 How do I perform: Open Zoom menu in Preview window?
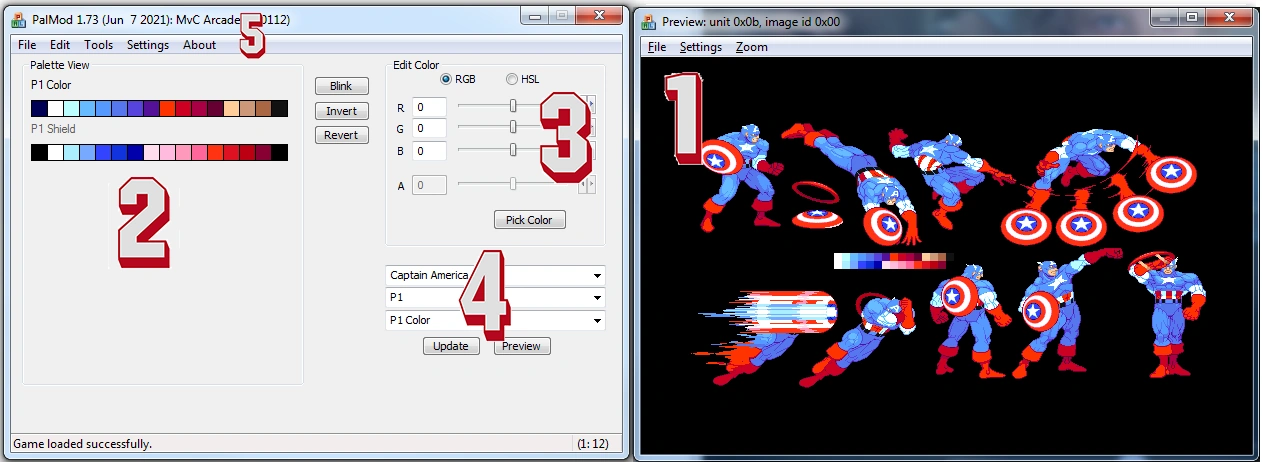[752, 47]
